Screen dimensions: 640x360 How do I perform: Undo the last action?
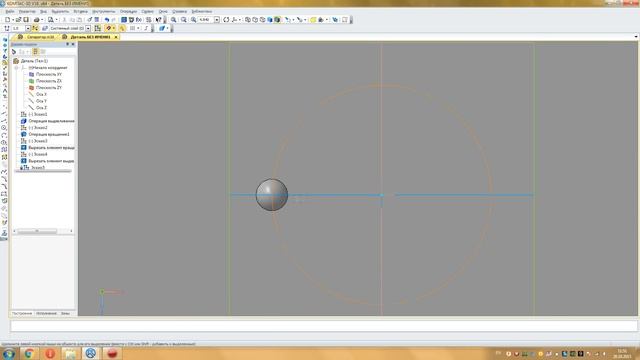(107, 20)
